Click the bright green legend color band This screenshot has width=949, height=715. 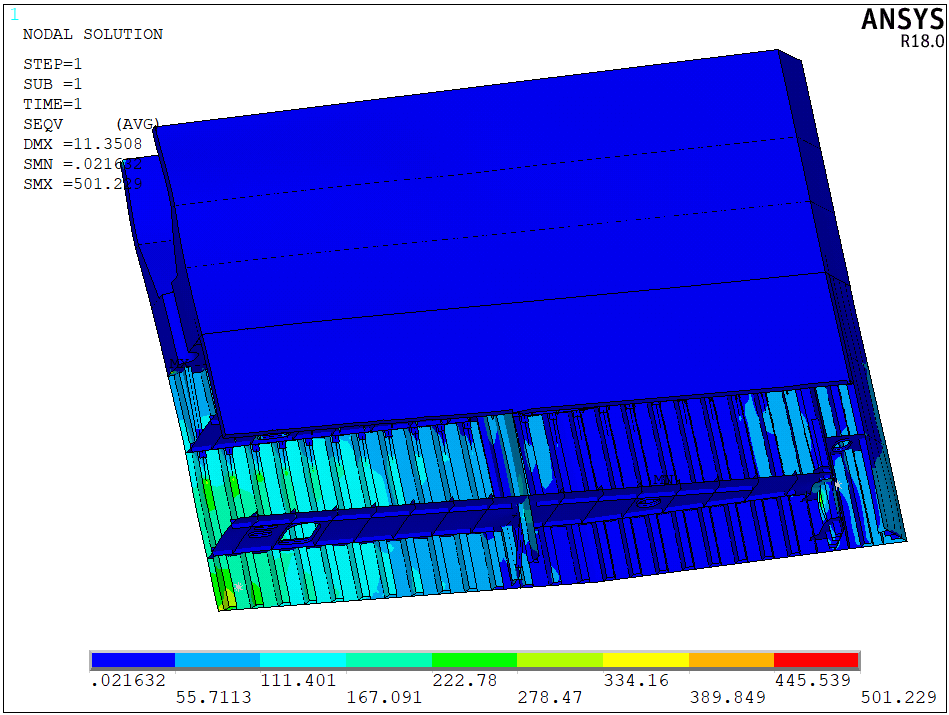pos(474,660)
